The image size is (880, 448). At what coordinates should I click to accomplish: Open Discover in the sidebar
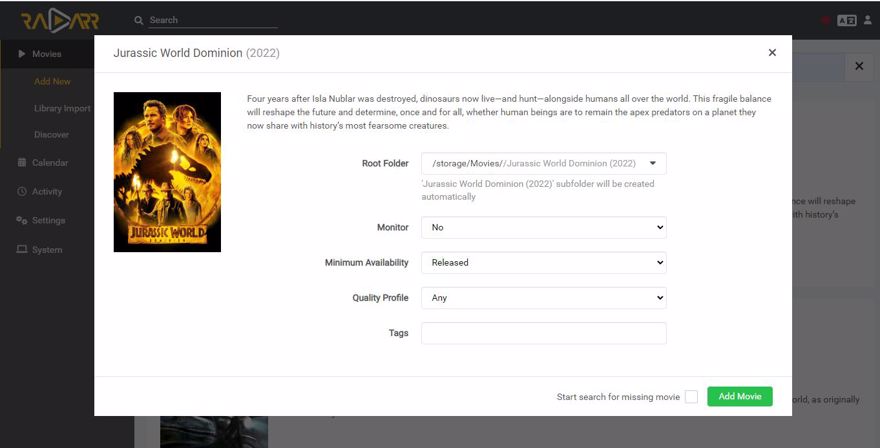pos(51,135)
